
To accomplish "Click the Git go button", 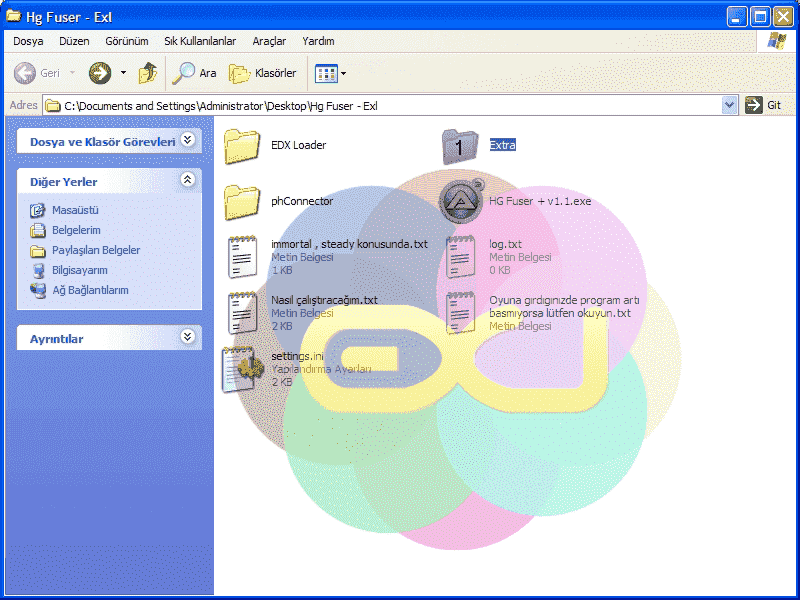I will (763, 105).
